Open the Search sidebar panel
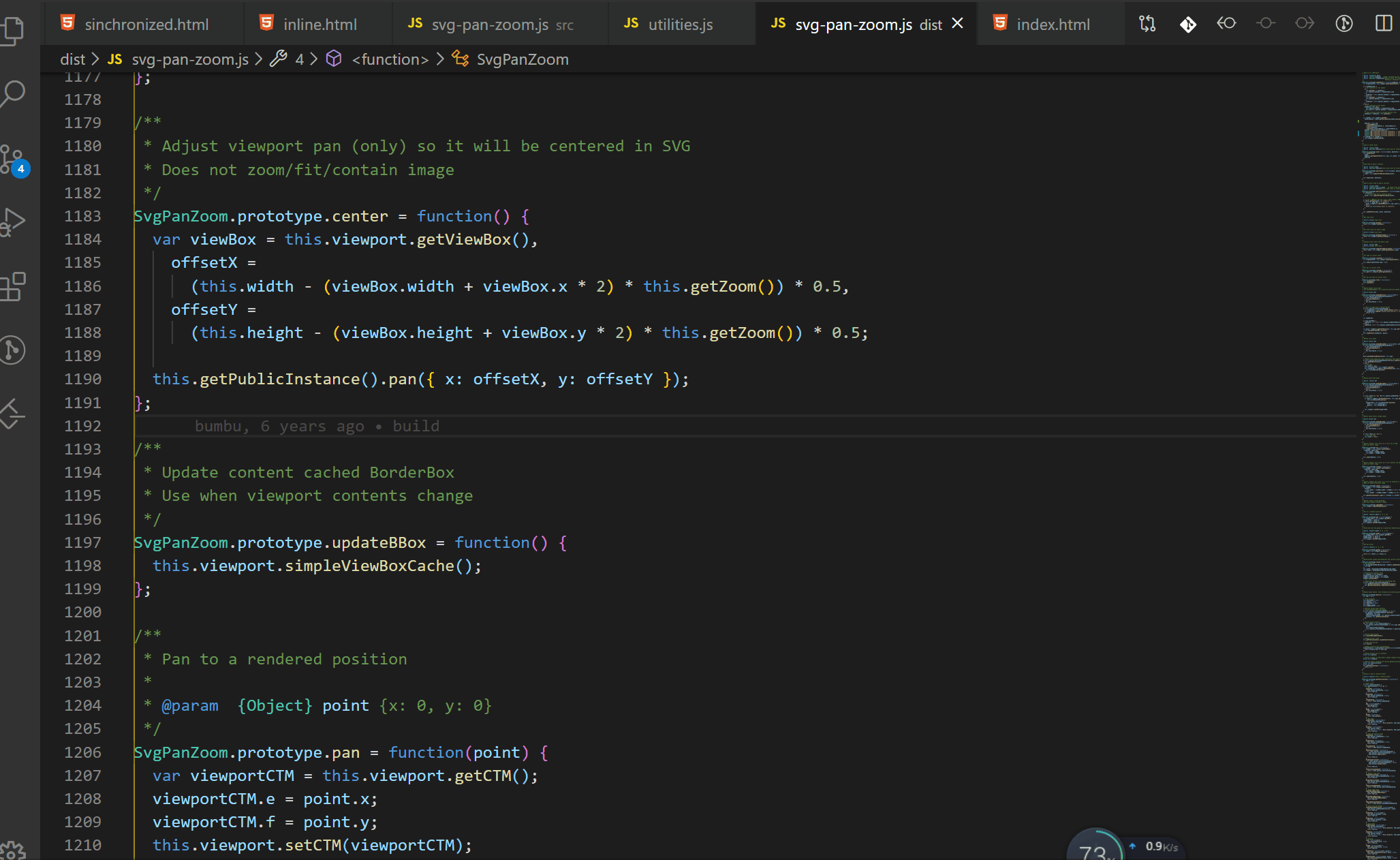The image size is (1400, 860). click(14, 93)
